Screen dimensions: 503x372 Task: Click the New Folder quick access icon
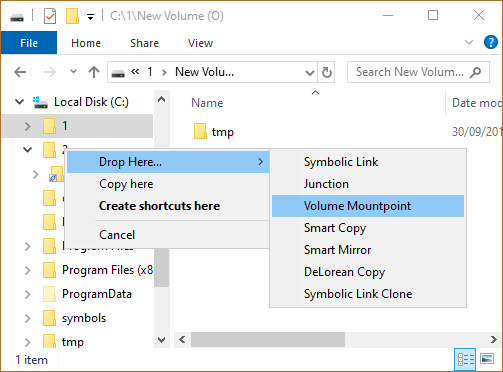(72, 16)
